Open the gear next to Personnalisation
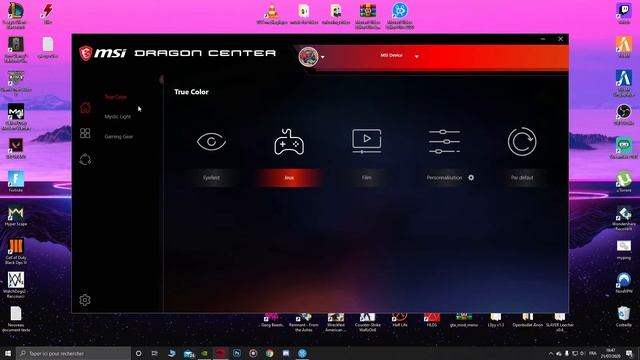Screen dimensions: 640x360 tap(471, 178)
